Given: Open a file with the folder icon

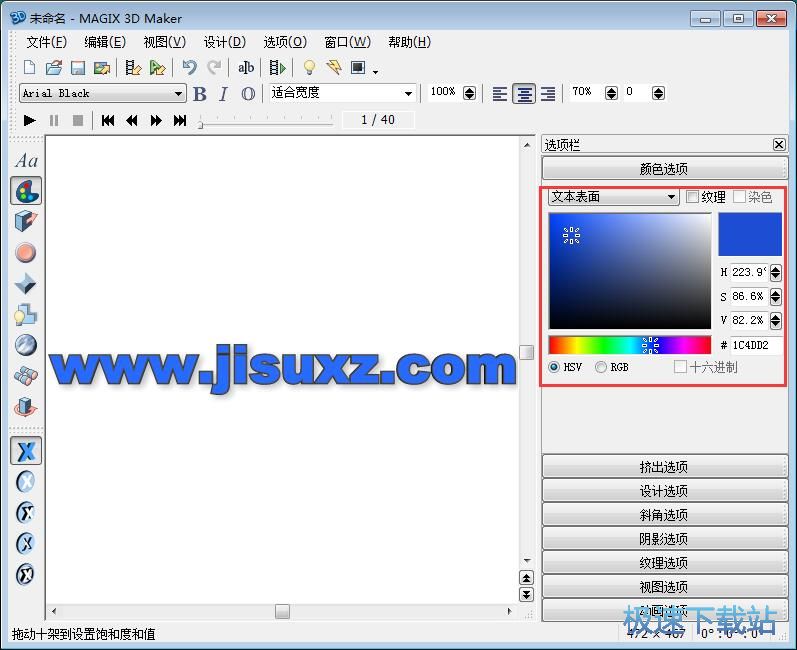Looking at the screenshot, I should tap(53, 68).
